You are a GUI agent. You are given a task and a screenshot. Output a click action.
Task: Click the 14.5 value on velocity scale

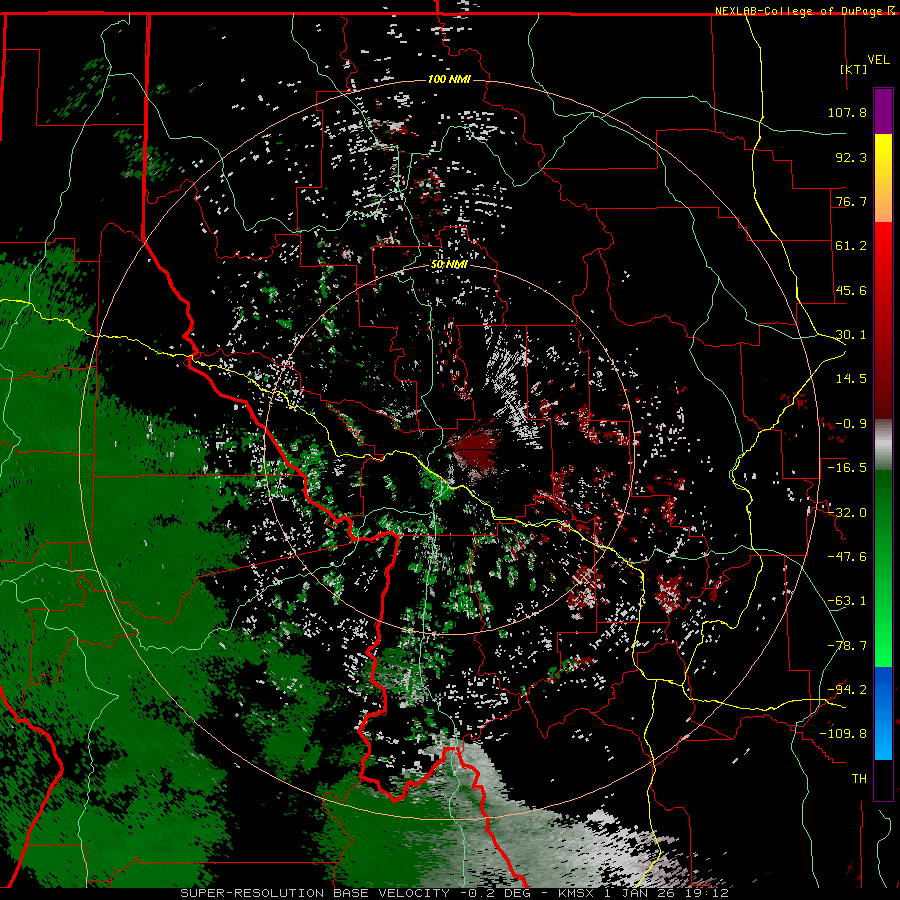(851, 379)
